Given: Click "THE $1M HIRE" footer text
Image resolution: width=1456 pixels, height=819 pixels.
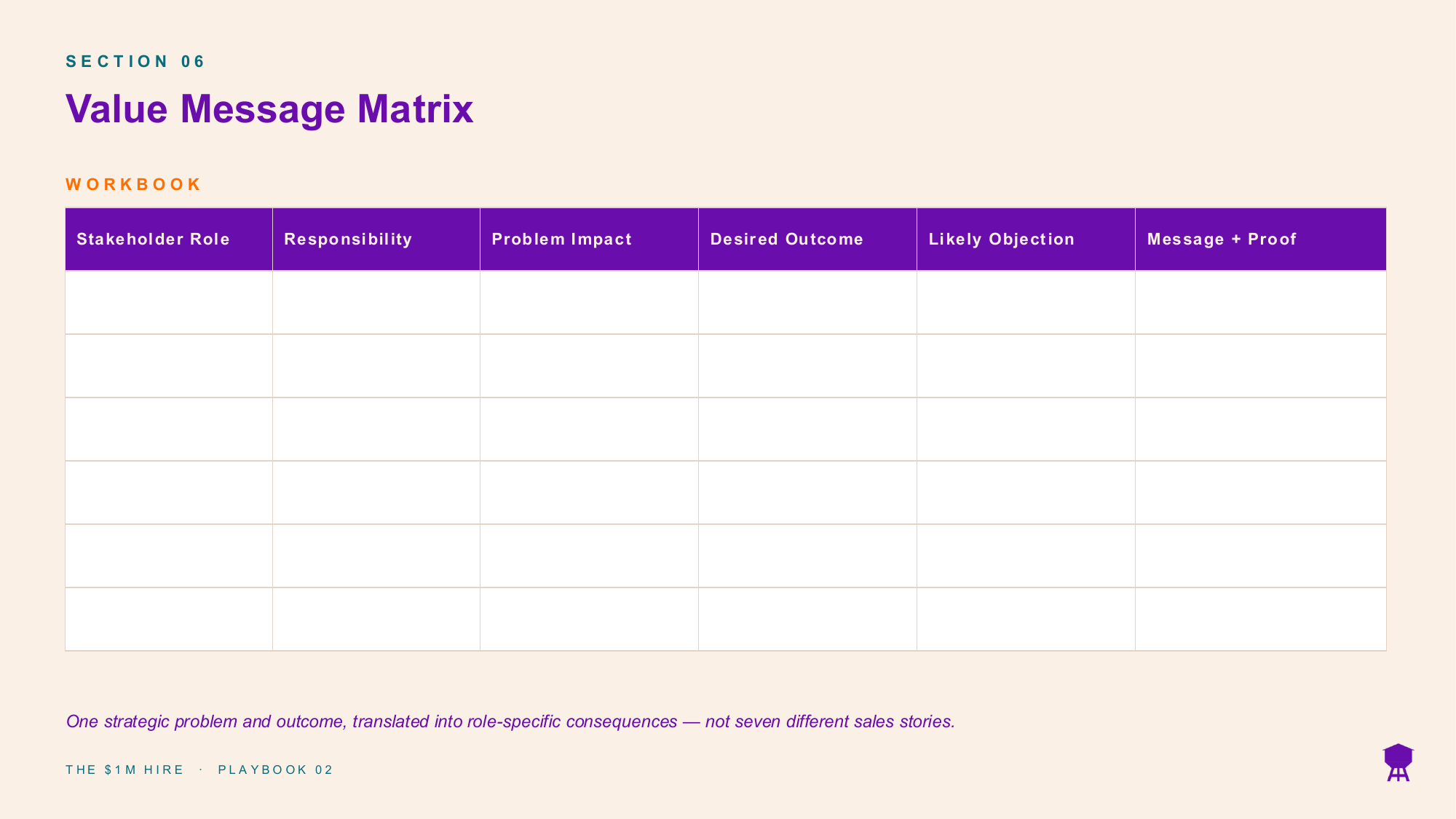Looking at the screenshot, I should tap(124, 770).
